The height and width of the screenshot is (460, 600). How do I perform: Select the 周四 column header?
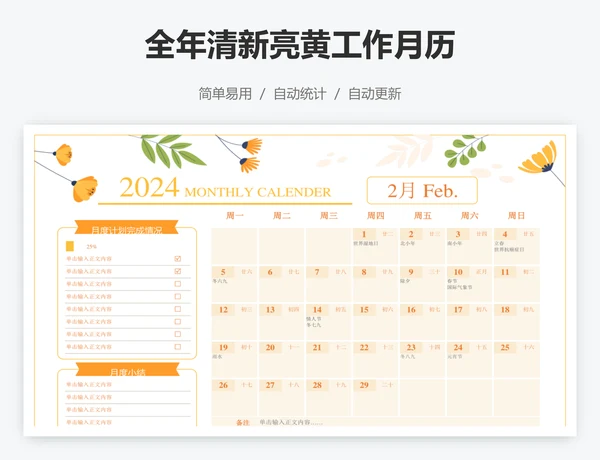pyautogui.click(x=375, y=216)
